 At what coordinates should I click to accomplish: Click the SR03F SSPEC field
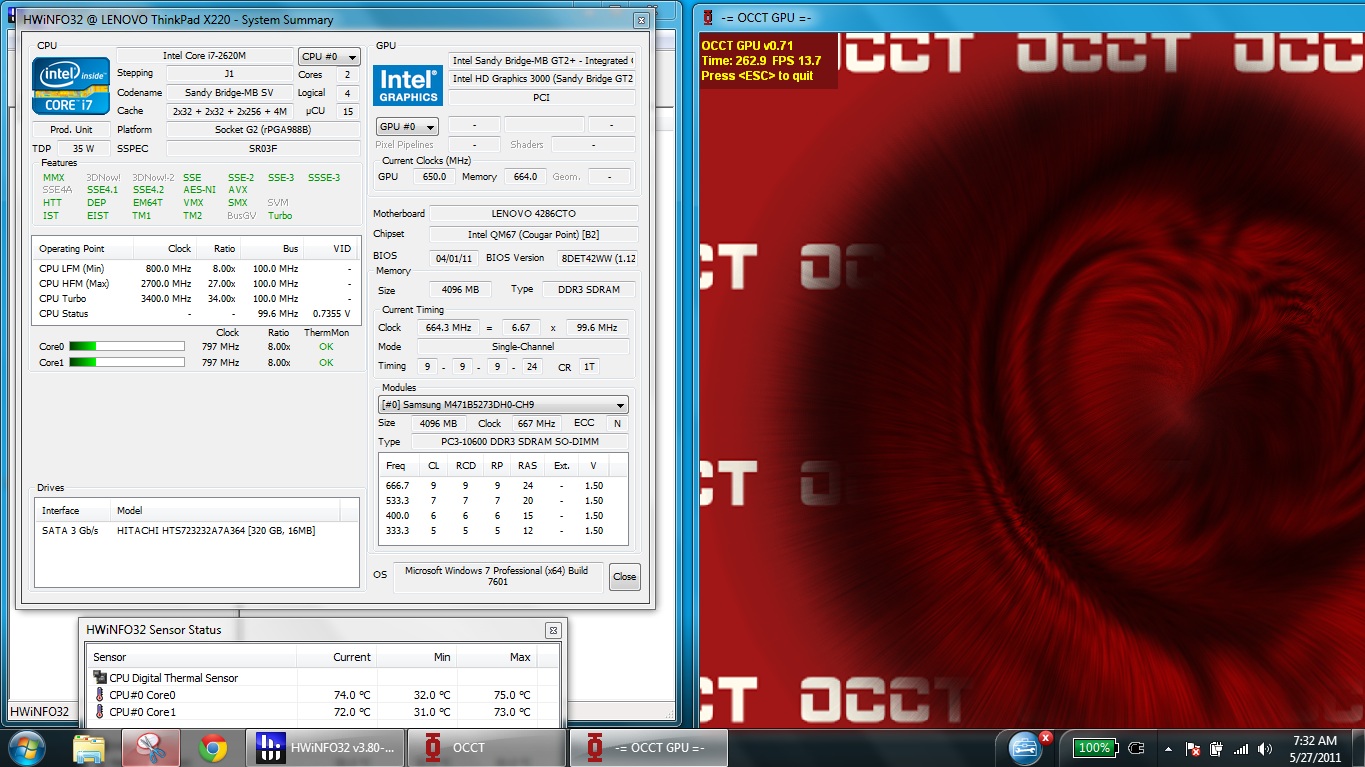(x=263, y=148)
